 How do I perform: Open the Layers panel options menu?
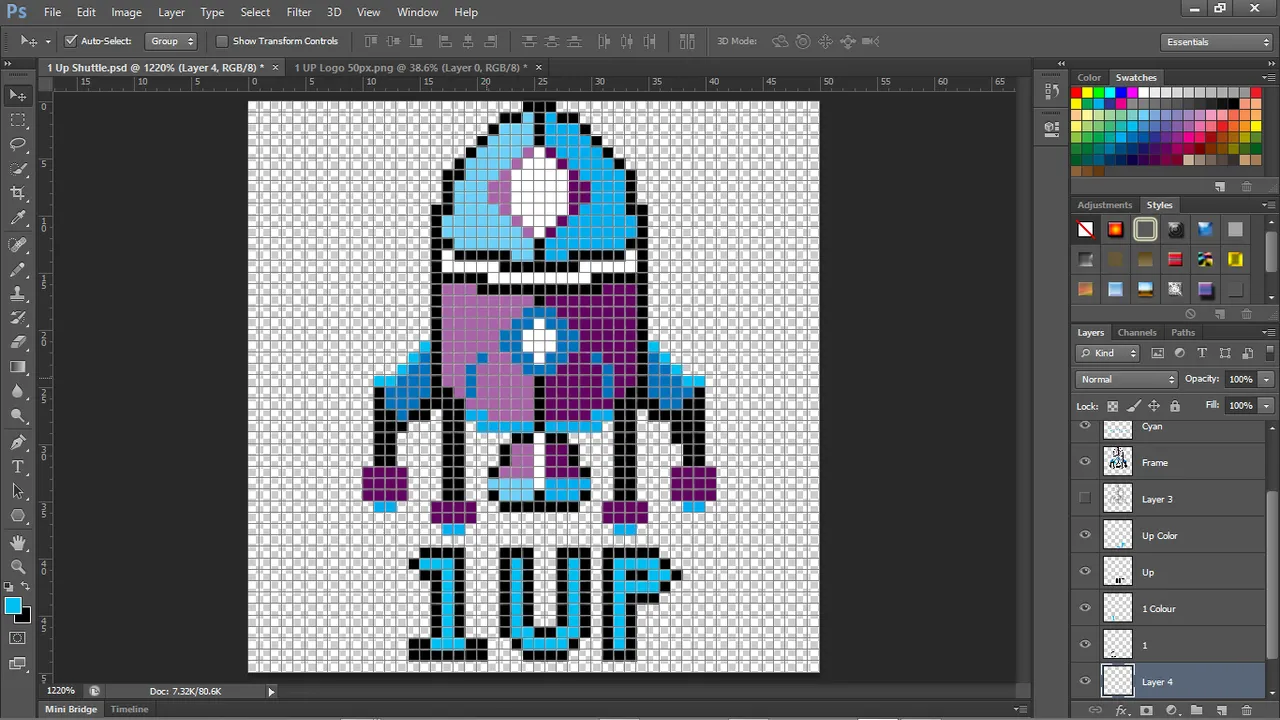1269,332
